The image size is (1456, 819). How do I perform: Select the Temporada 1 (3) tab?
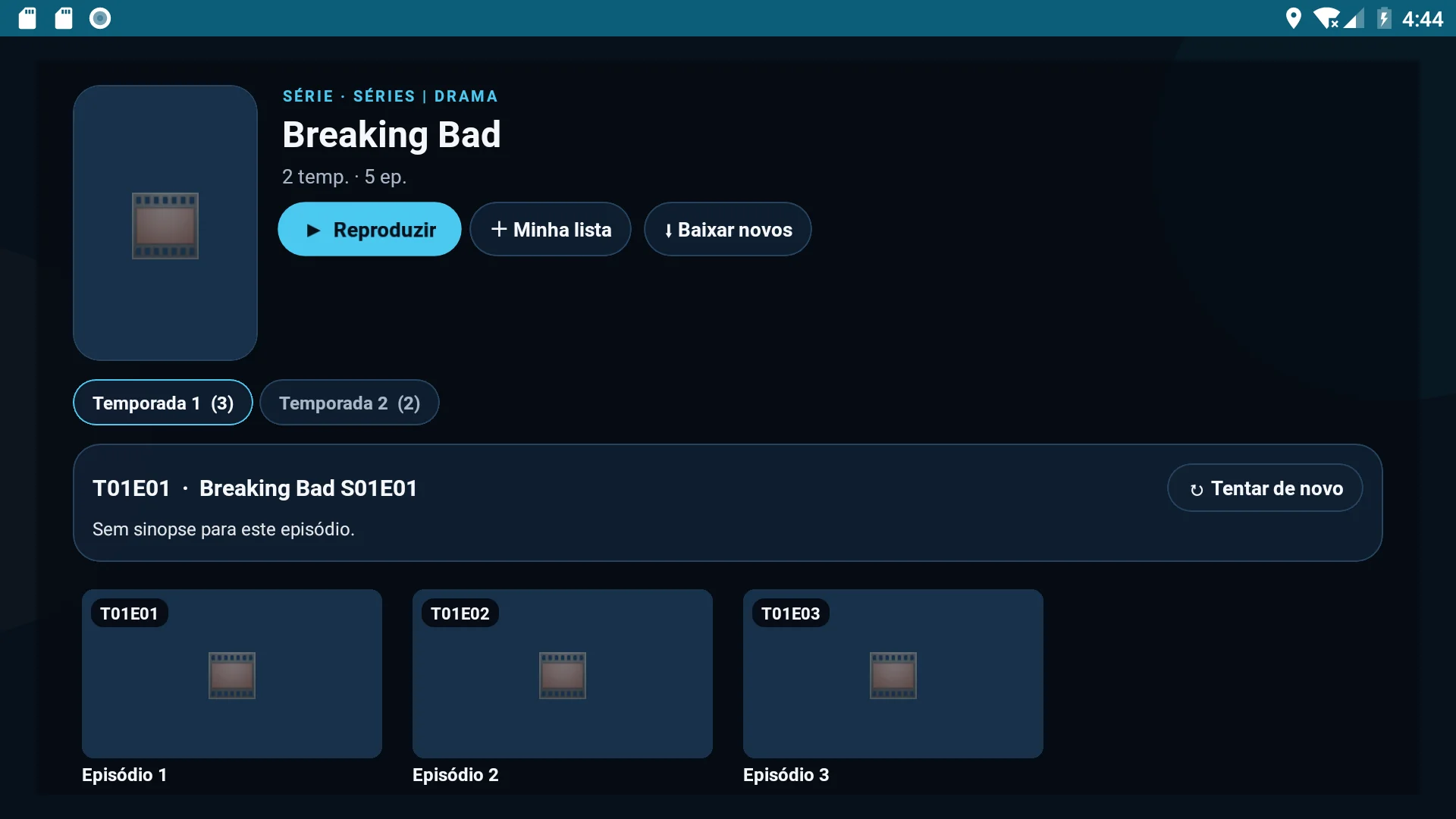(163, 403)
